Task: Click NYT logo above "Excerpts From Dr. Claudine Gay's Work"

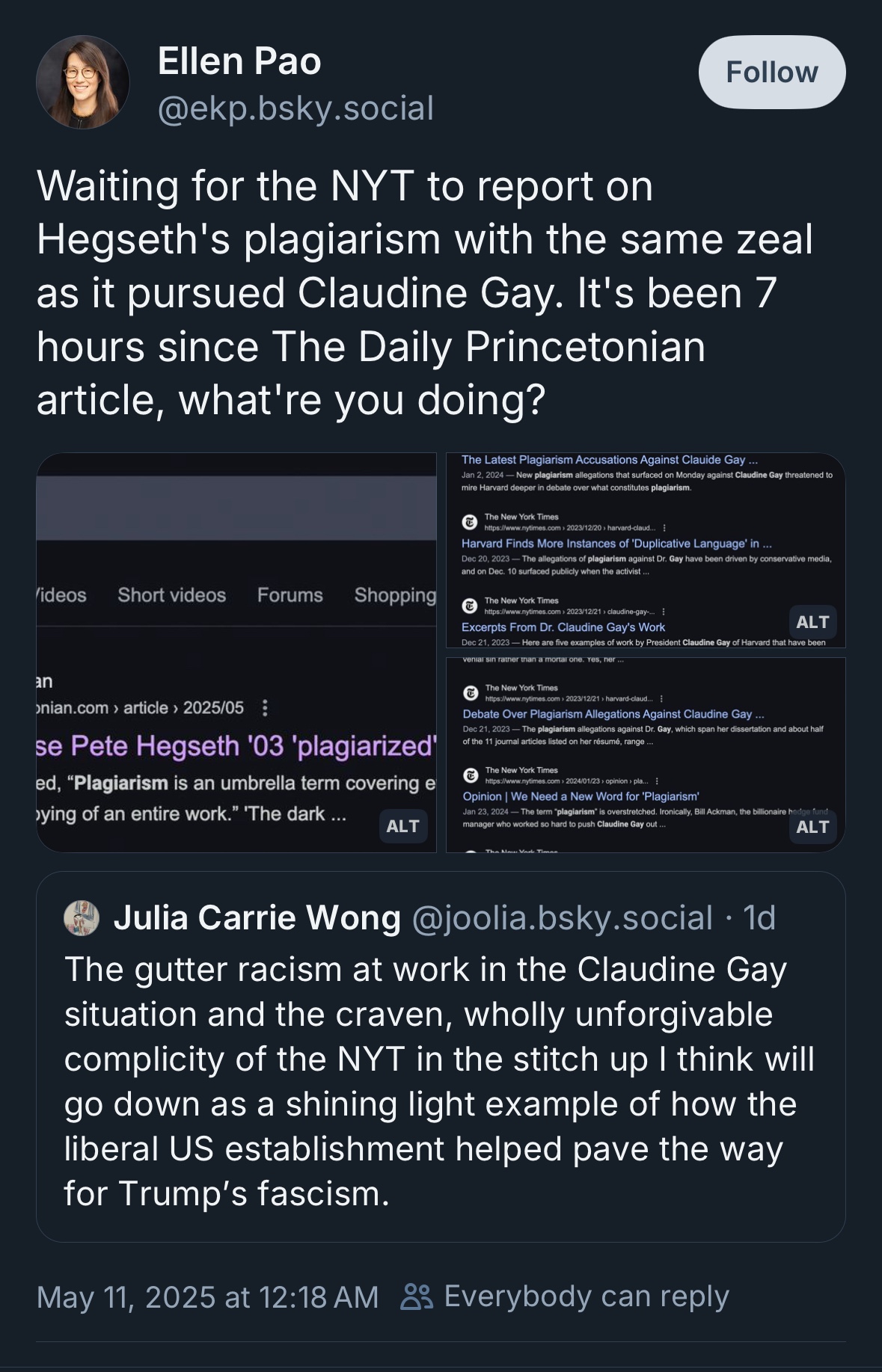Action: pos(470,606)
